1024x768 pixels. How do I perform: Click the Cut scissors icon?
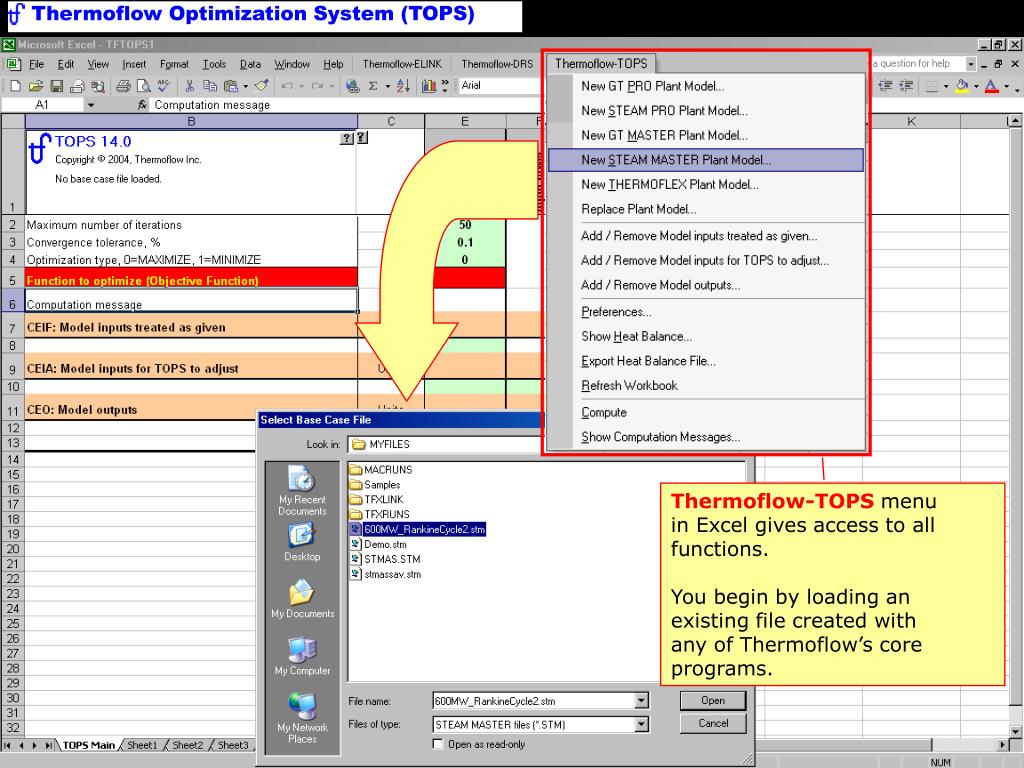[x=189, y=86]
